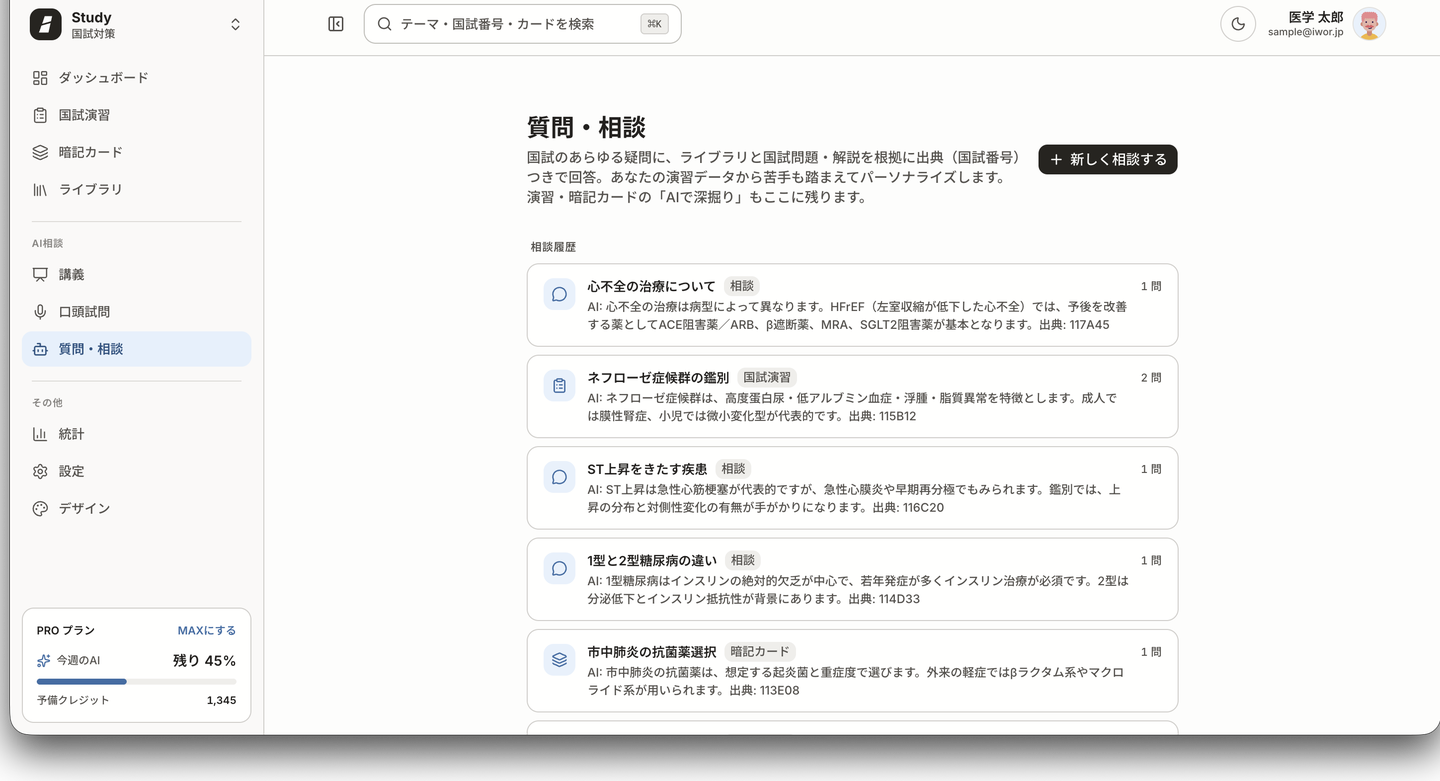The height and width of the screenshot is (781, 1440).
Task: Click the 設定 gear icon
Action: click(40, 471)
